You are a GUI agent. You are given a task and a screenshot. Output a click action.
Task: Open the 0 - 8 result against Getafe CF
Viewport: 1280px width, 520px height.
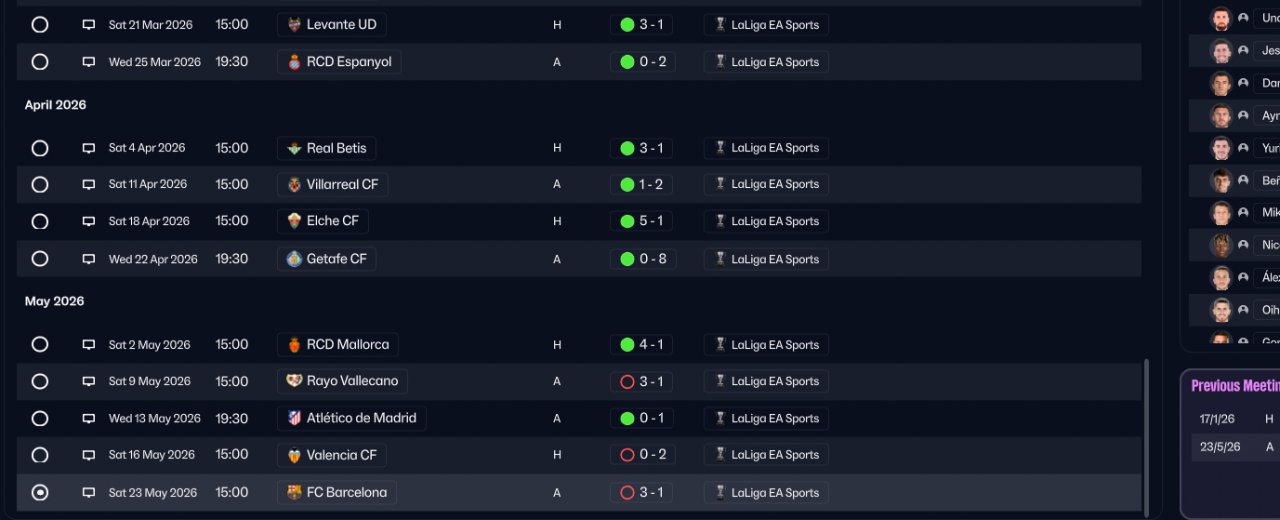pos(643,259)
